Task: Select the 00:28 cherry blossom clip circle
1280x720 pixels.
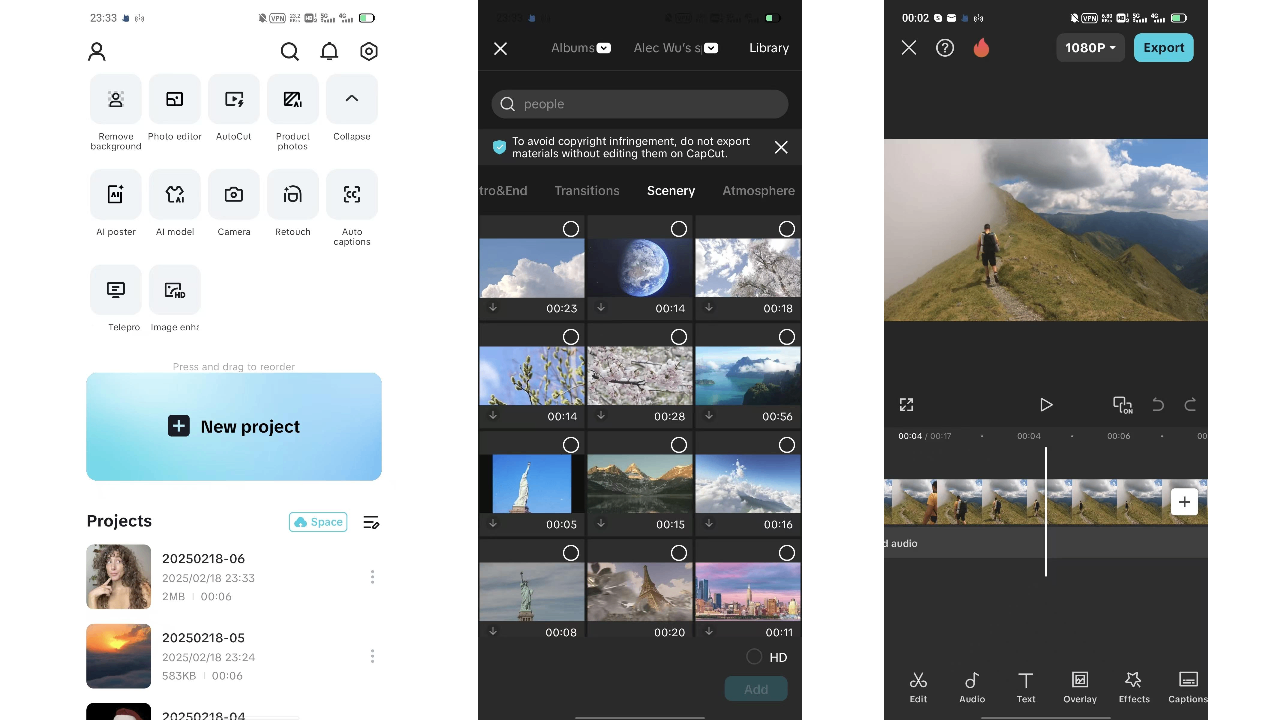Action: [679, 337]
